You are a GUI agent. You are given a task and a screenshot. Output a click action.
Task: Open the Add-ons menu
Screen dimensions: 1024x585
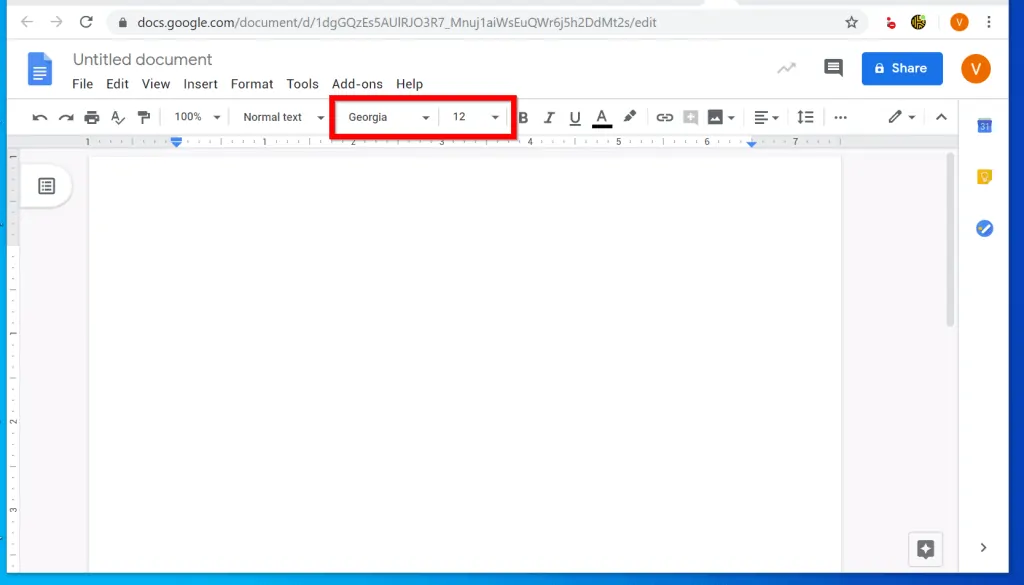[x=357, y=84]
